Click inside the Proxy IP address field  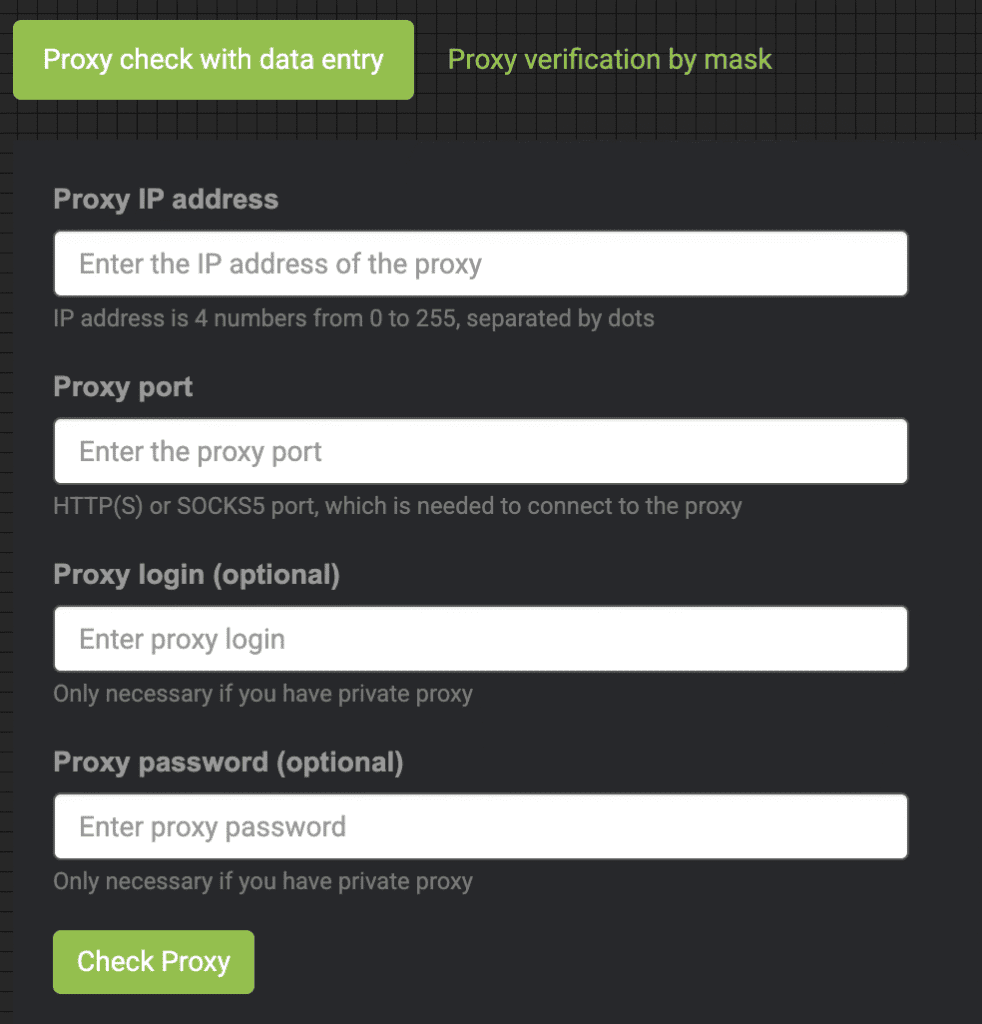(x=480, y=263)
